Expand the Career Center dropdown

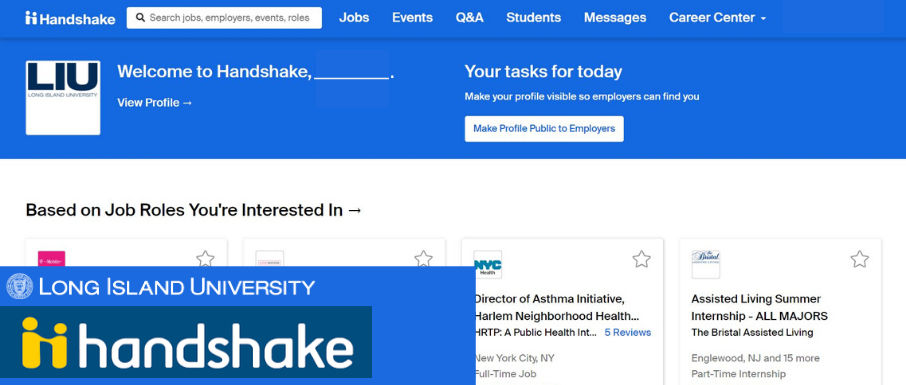click(x=718, y=18)
